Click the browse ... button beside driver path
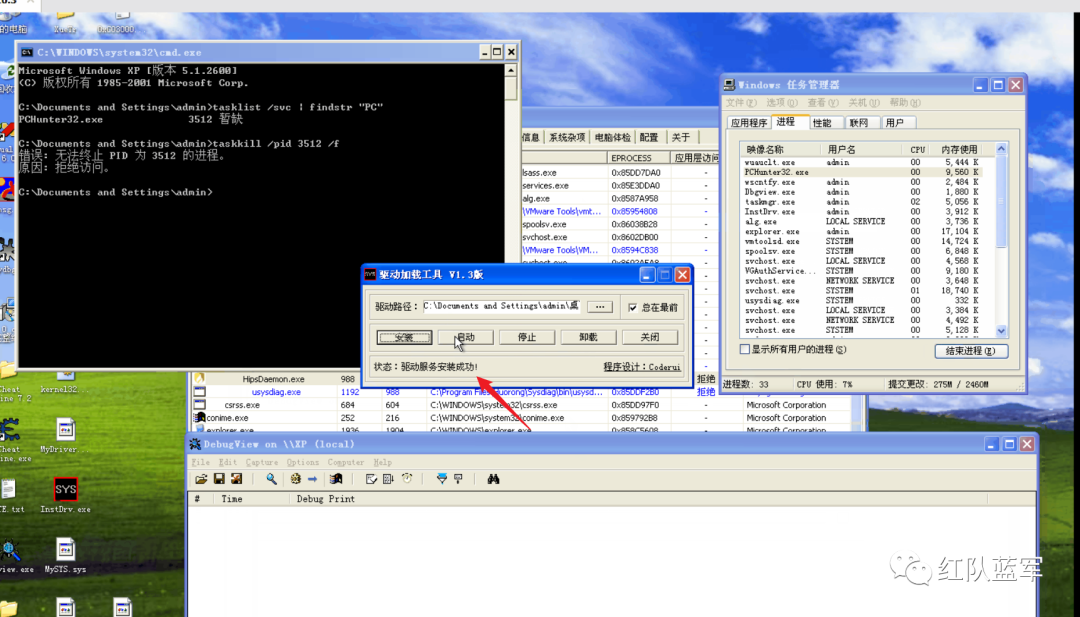The height and width of the screenshot is (617, 1080). tap(600, 306)
